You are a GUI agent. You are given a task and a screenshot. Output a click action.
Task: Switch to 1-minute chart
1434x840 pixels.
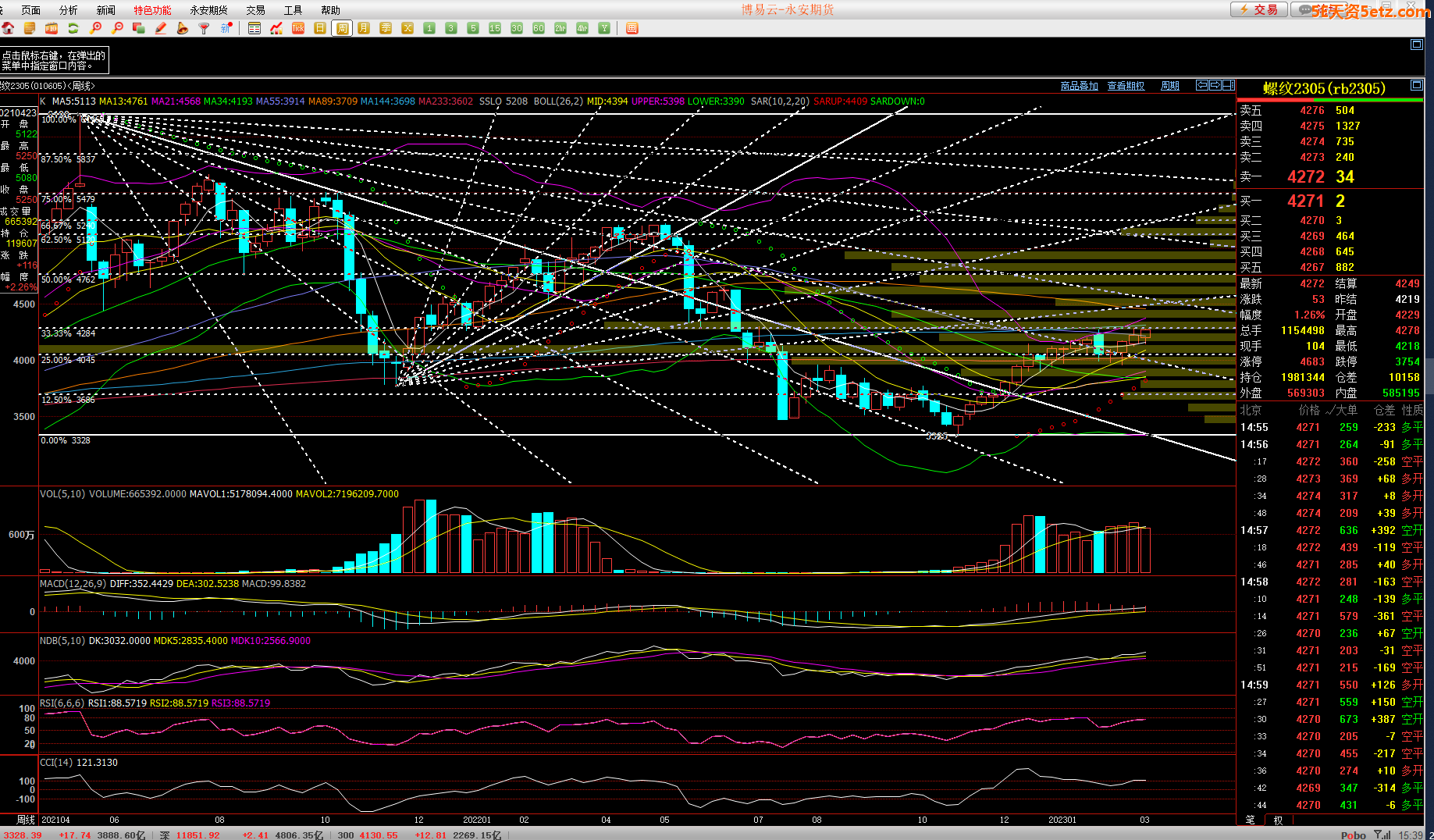click(x=429, y=28)
